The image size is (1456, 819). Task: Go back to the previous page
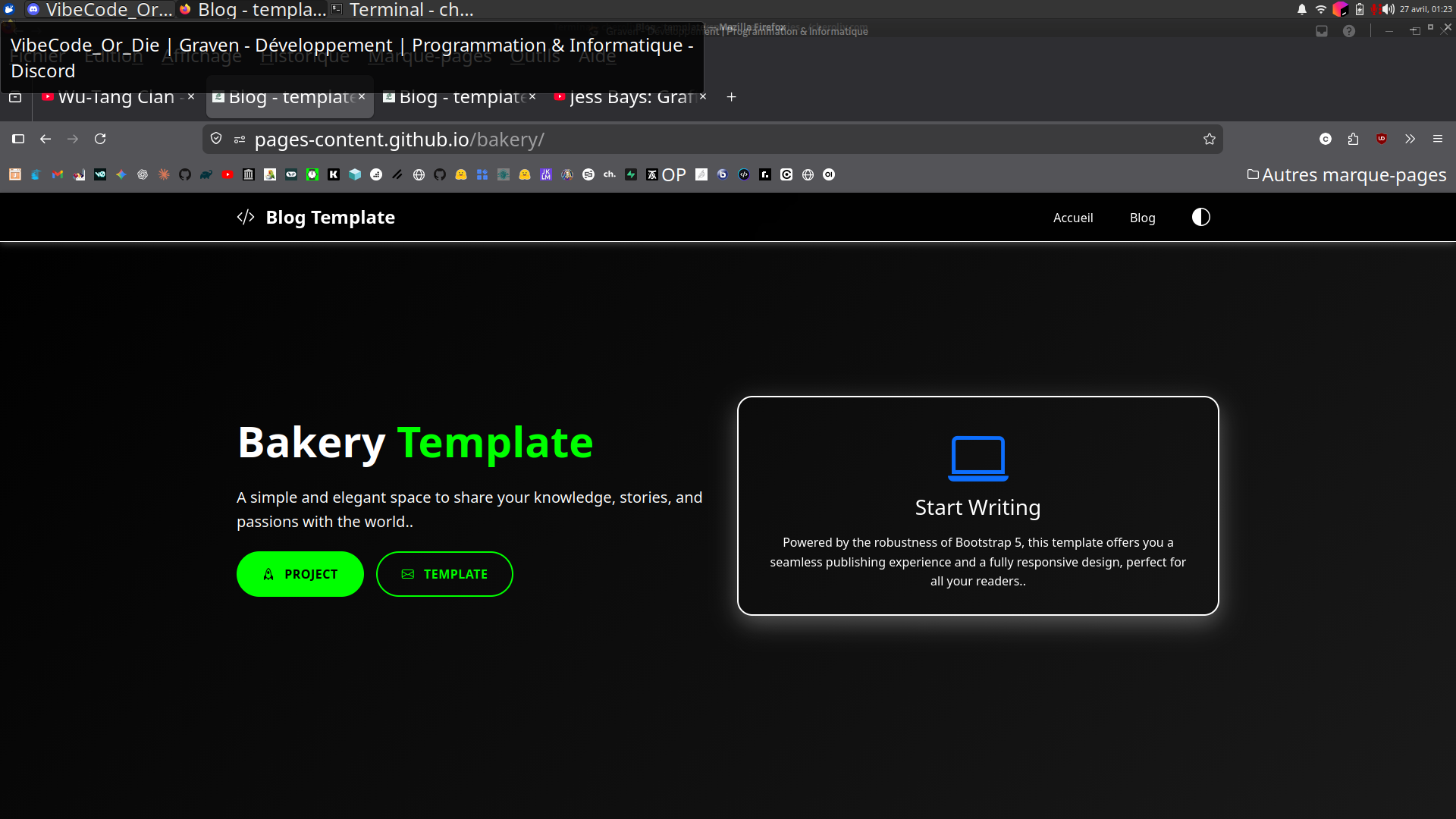(x=45, y=139)
